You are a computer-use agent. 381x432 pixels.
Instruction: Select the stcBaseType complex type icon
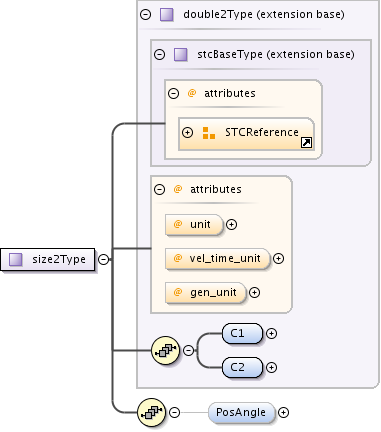[181, 54]
